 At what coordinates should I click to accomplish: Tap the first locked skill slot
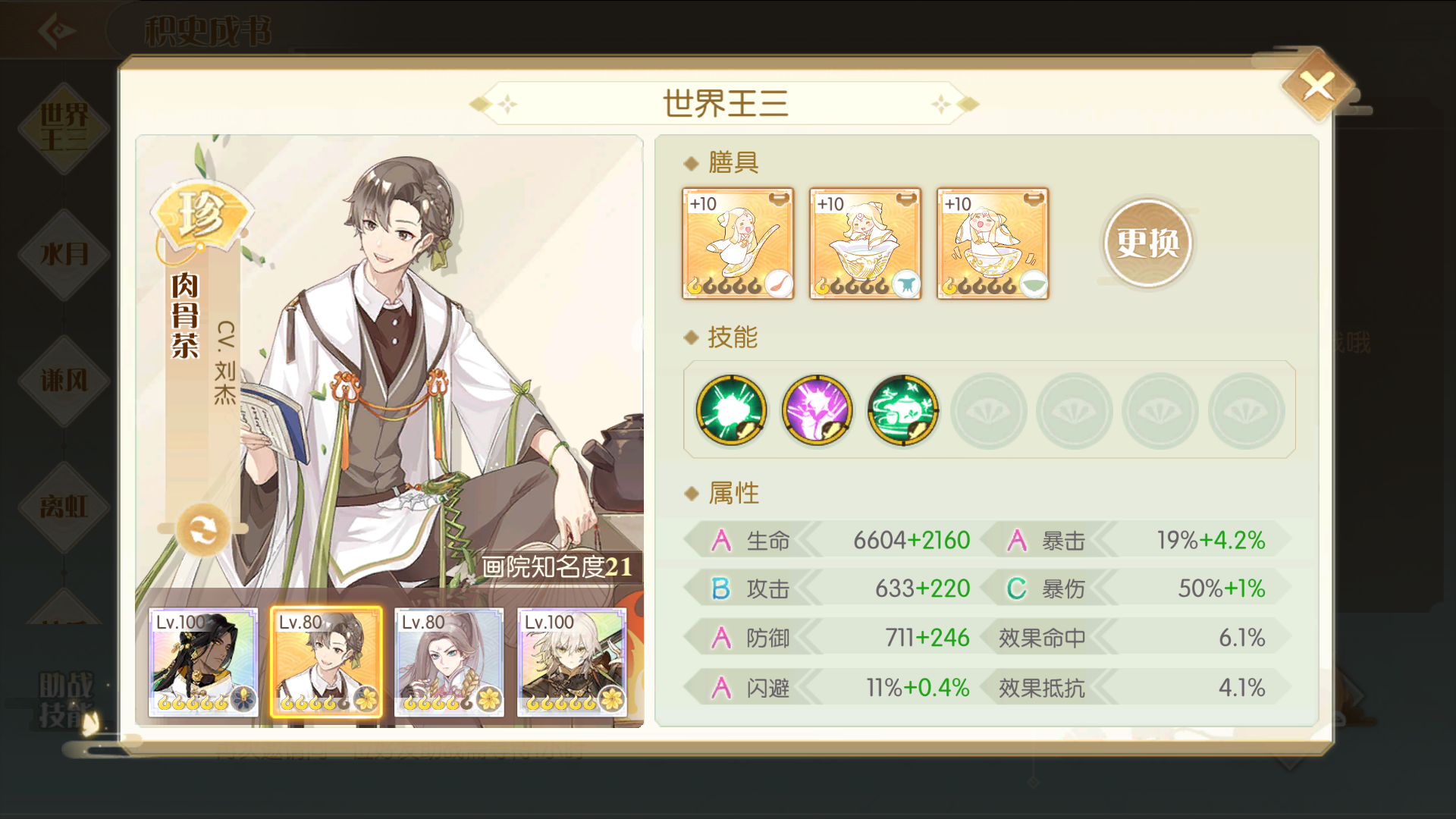pyautogui.click(x=988, y=411)
